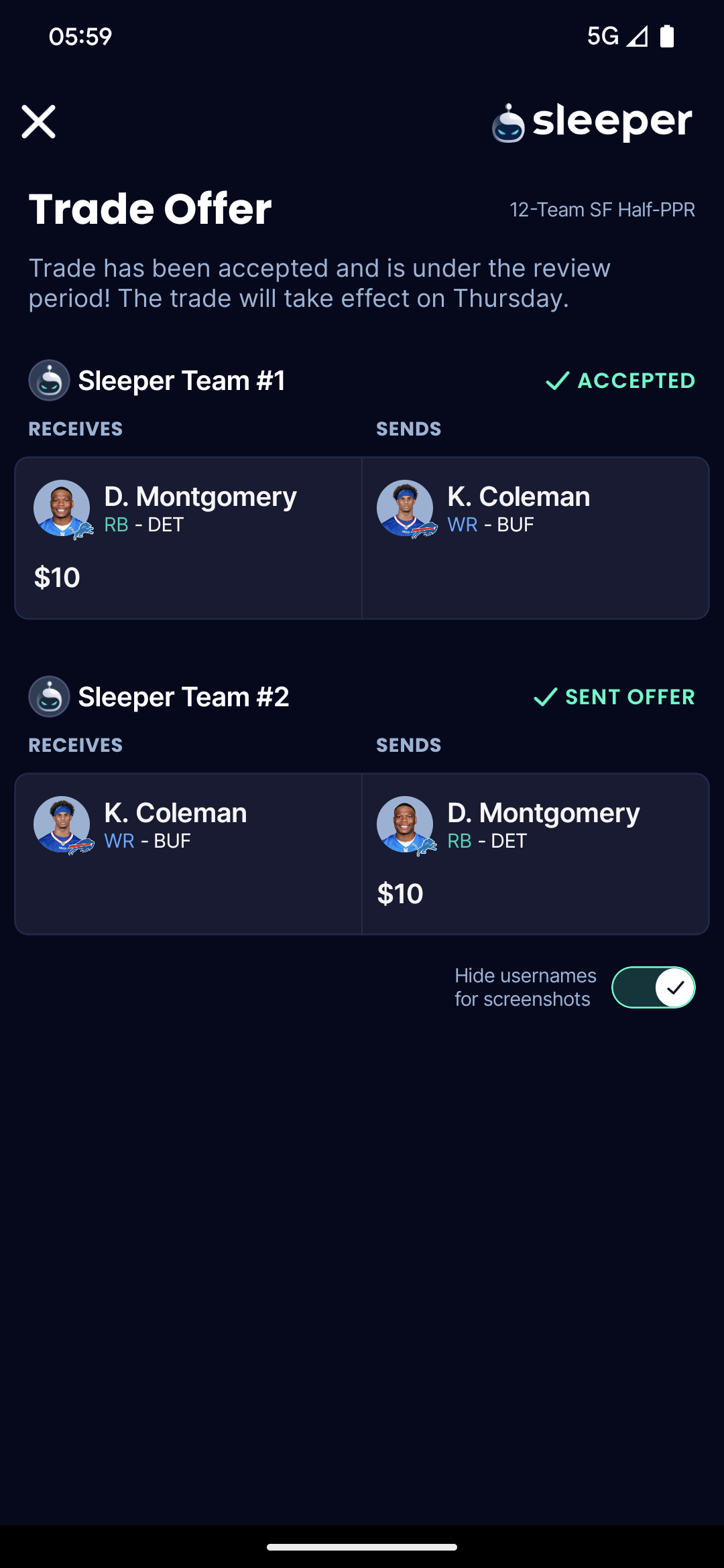View K. Coleman photo in Team #2 receives

(x=62, y=825)
